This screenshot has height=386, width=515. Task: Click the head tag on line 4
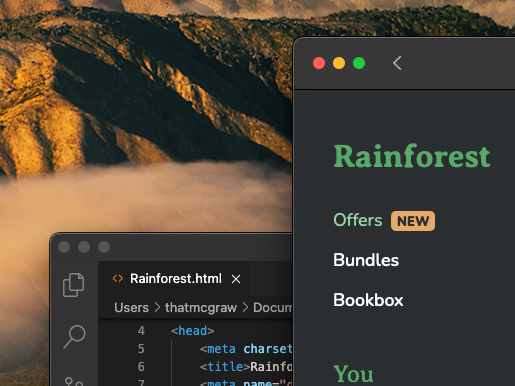point(192,331)
